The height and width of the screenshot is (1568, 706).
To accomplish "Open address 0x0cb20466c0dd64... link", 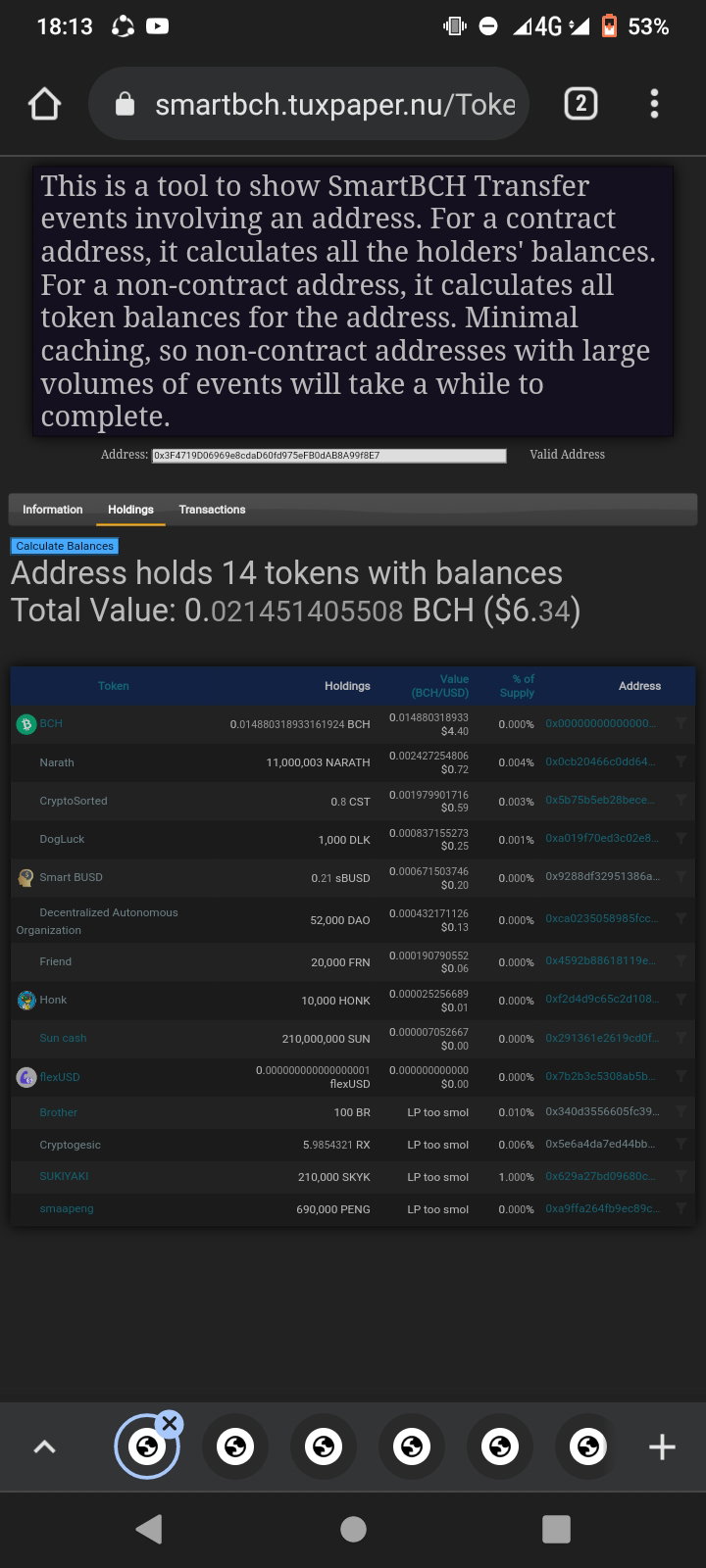I will [x=601, y=761].
